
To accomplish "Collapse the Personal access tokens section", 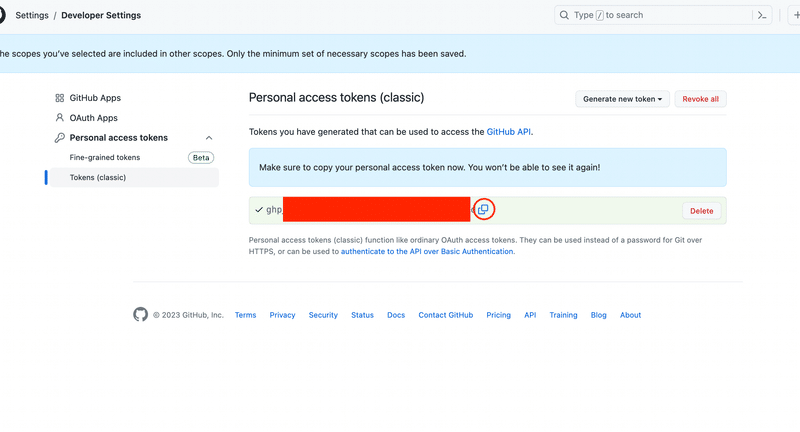I will pyautogui.click(x=209, y=138).
